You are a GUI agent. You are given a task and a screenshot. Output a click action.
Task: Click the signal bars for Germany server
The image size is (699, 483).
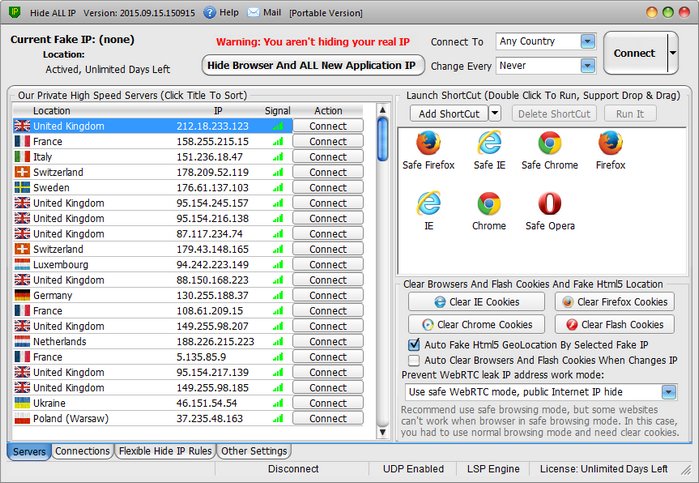278,295
